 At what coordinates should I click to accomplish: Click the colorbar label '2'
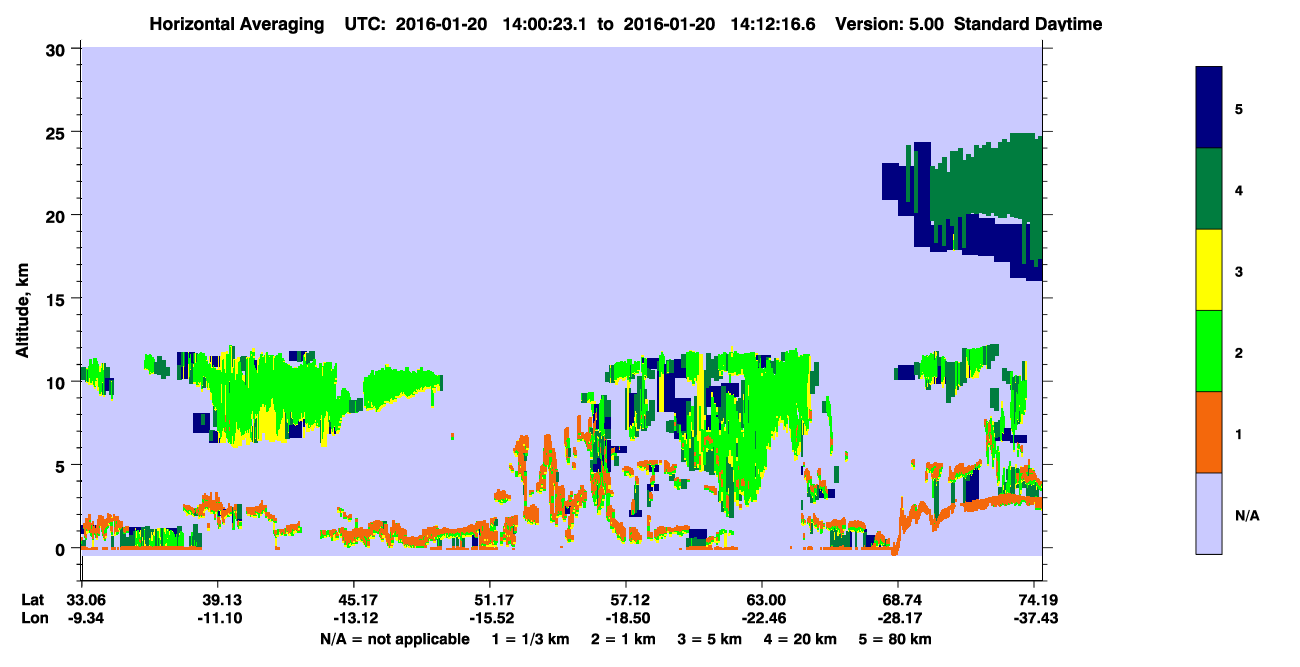(x=1238, y=351)
